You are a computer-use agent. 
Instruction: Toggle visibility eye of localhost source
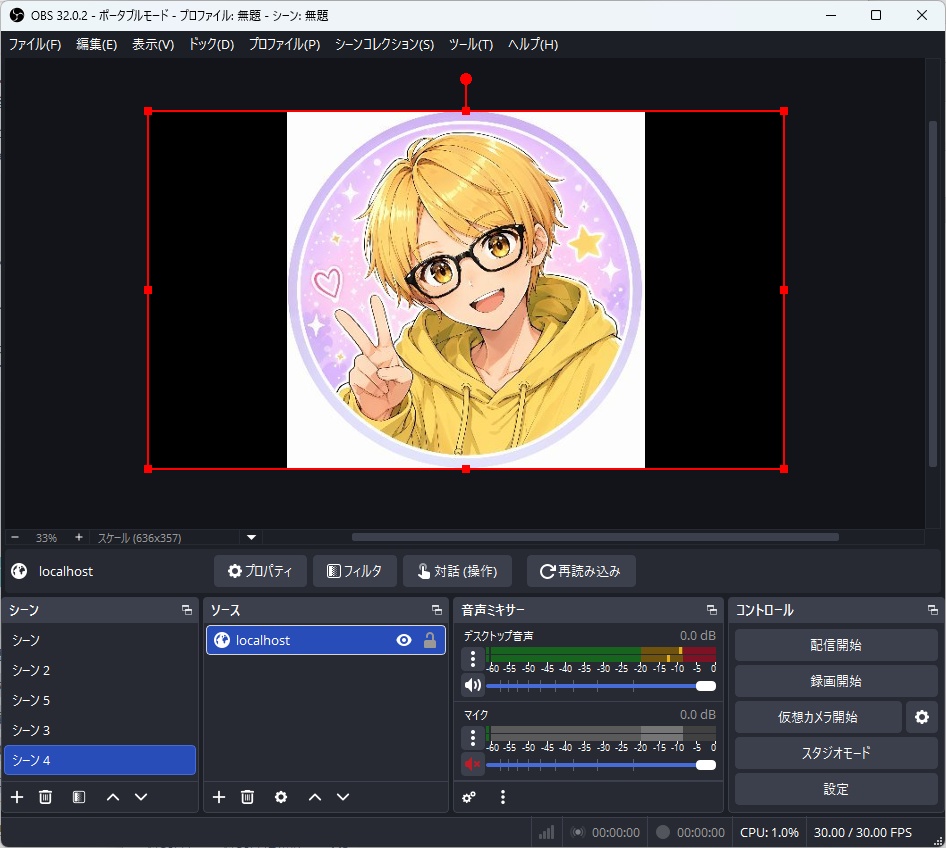404,640
